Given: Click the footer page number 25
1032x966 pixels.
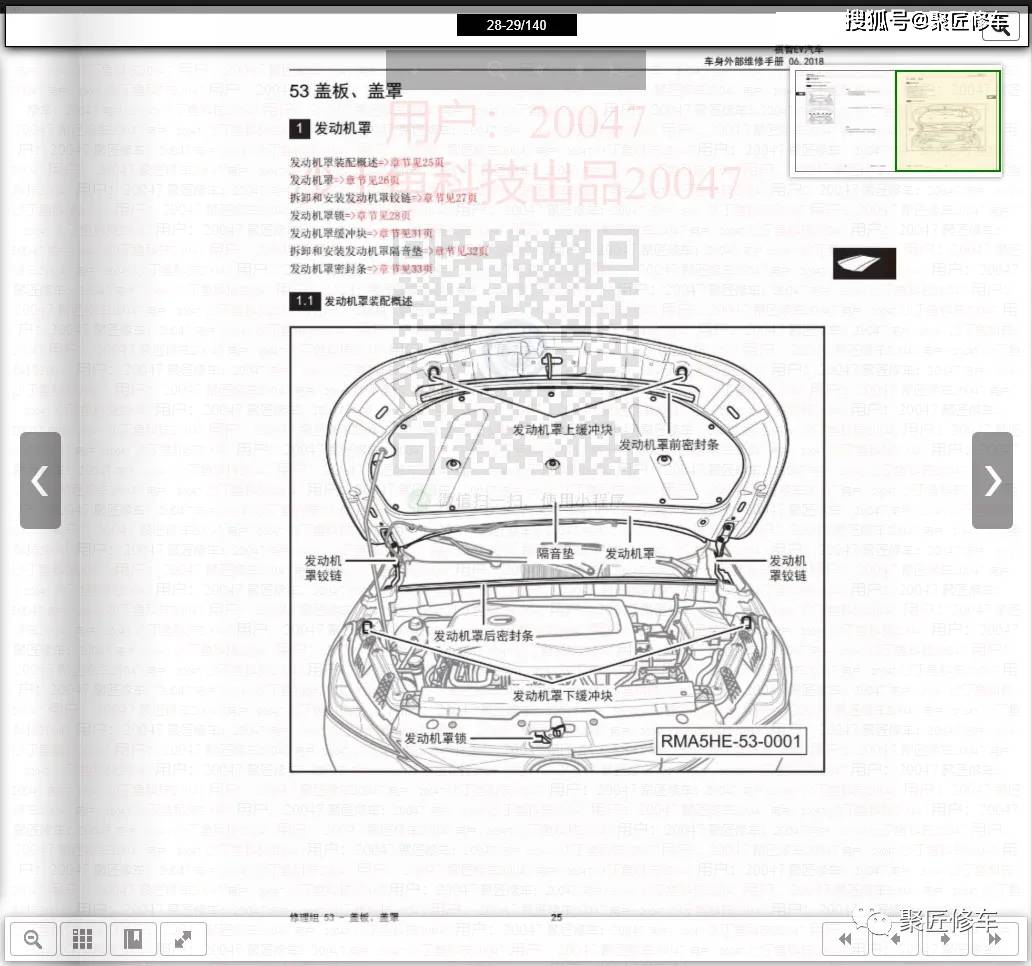Looking at the screenshot, I should coord(556,917).
